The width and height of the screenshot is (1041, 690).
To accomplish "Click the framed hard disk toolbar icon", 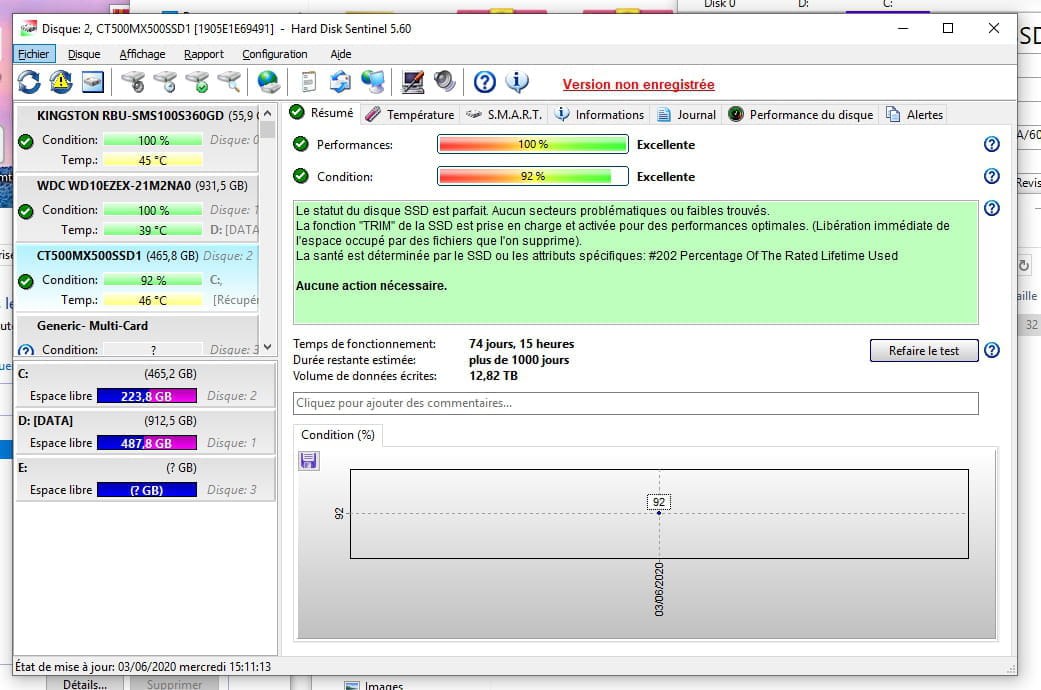I will pos(93,82).
